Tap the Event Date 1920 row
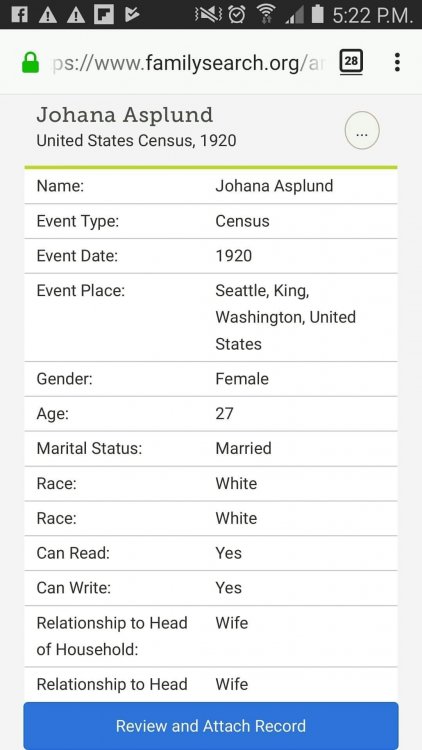The height and width of the screenshot is (750, 422). point(211,256)
